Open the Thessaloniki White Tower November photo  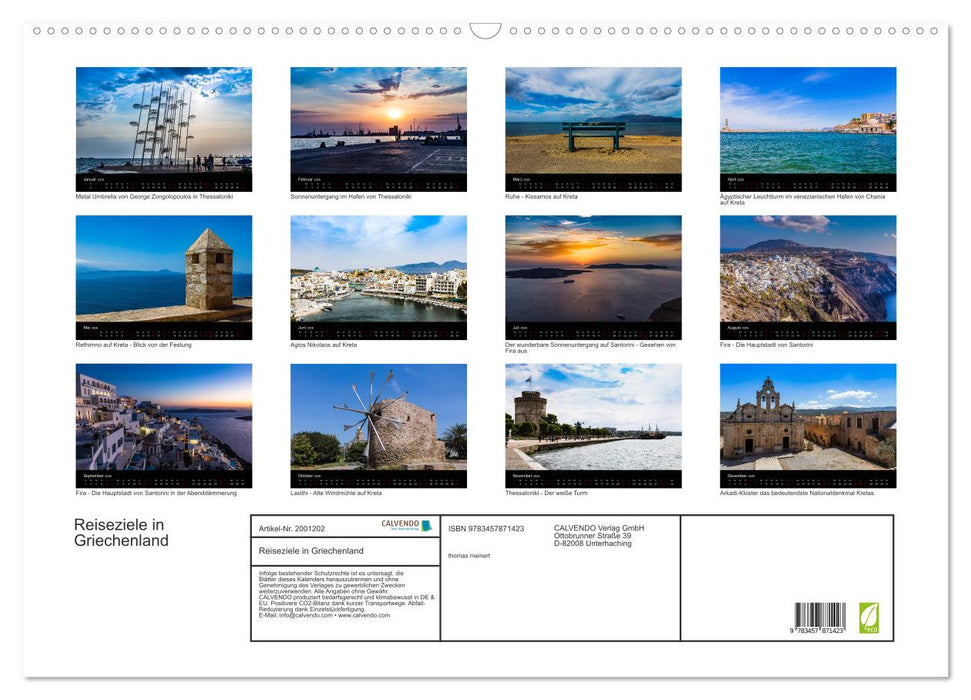click(x=593, y=417)
